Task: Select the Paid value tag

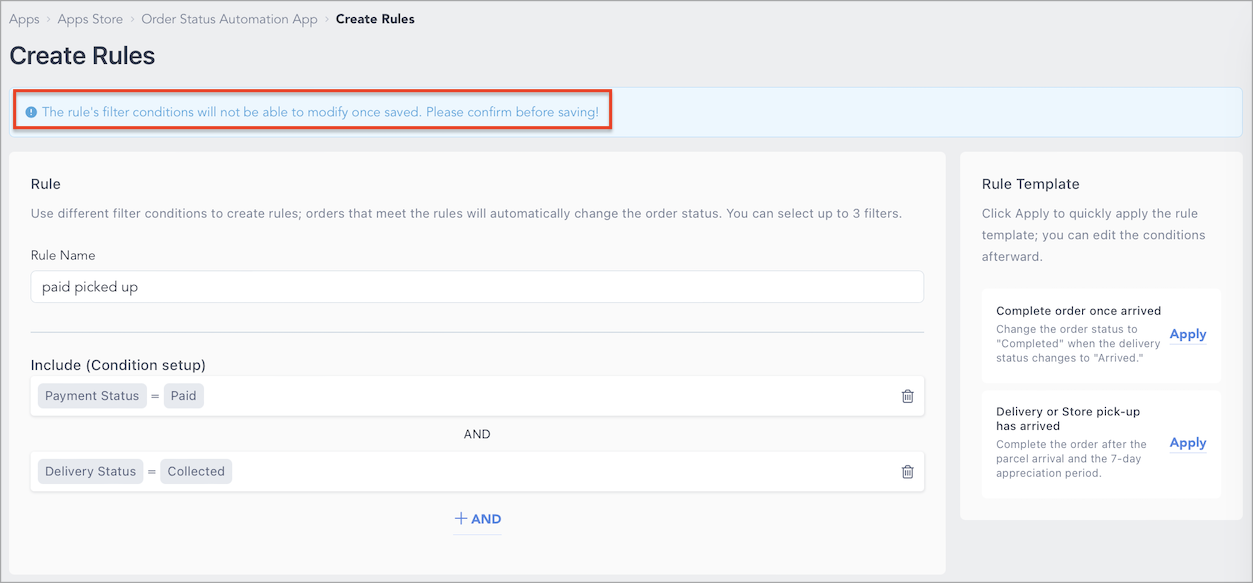Action: click(x=183, y=396)
